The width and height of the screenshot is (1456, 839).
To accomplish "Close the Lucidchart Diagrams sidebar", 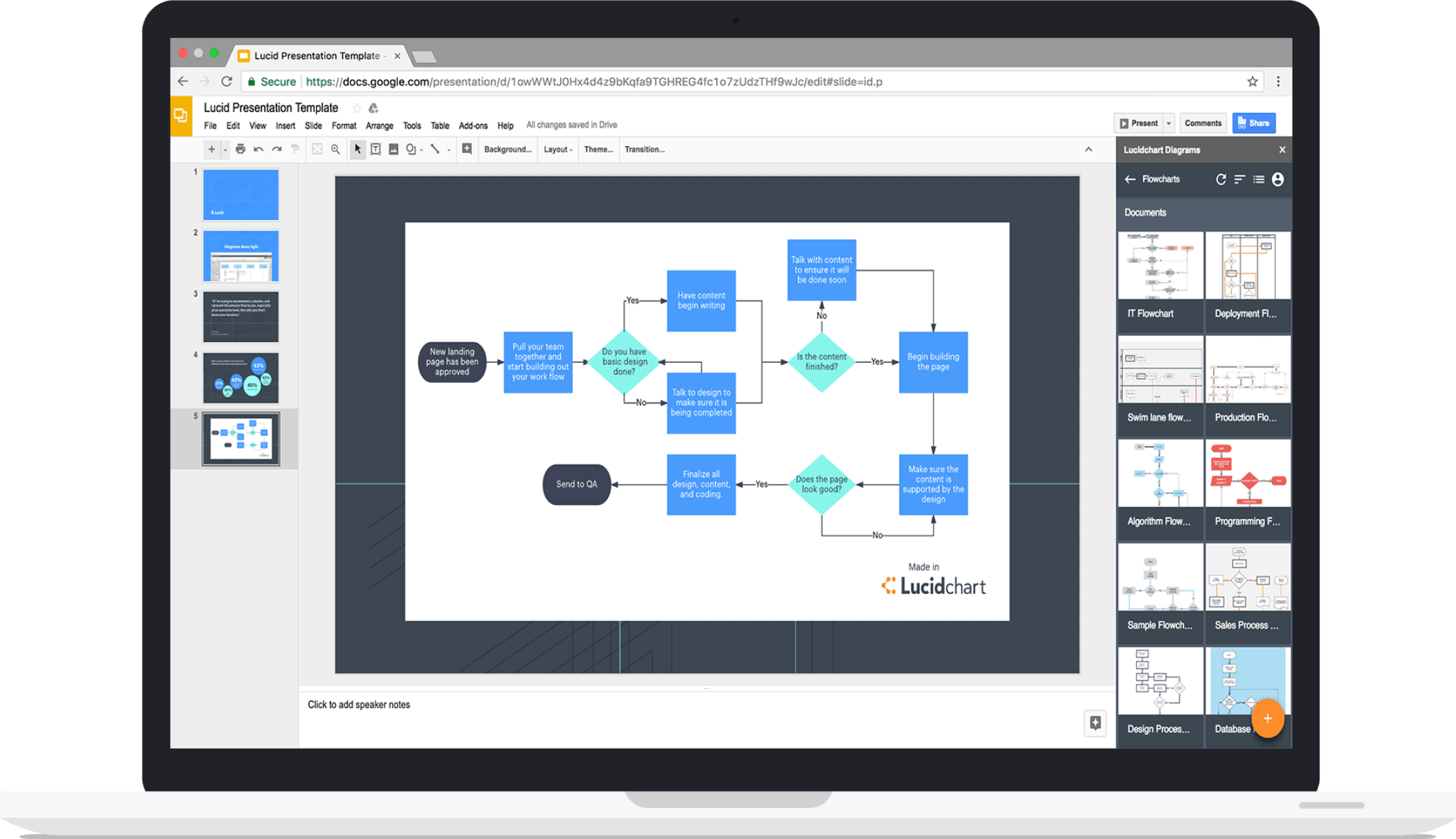I will click(x=1282, y=150).
